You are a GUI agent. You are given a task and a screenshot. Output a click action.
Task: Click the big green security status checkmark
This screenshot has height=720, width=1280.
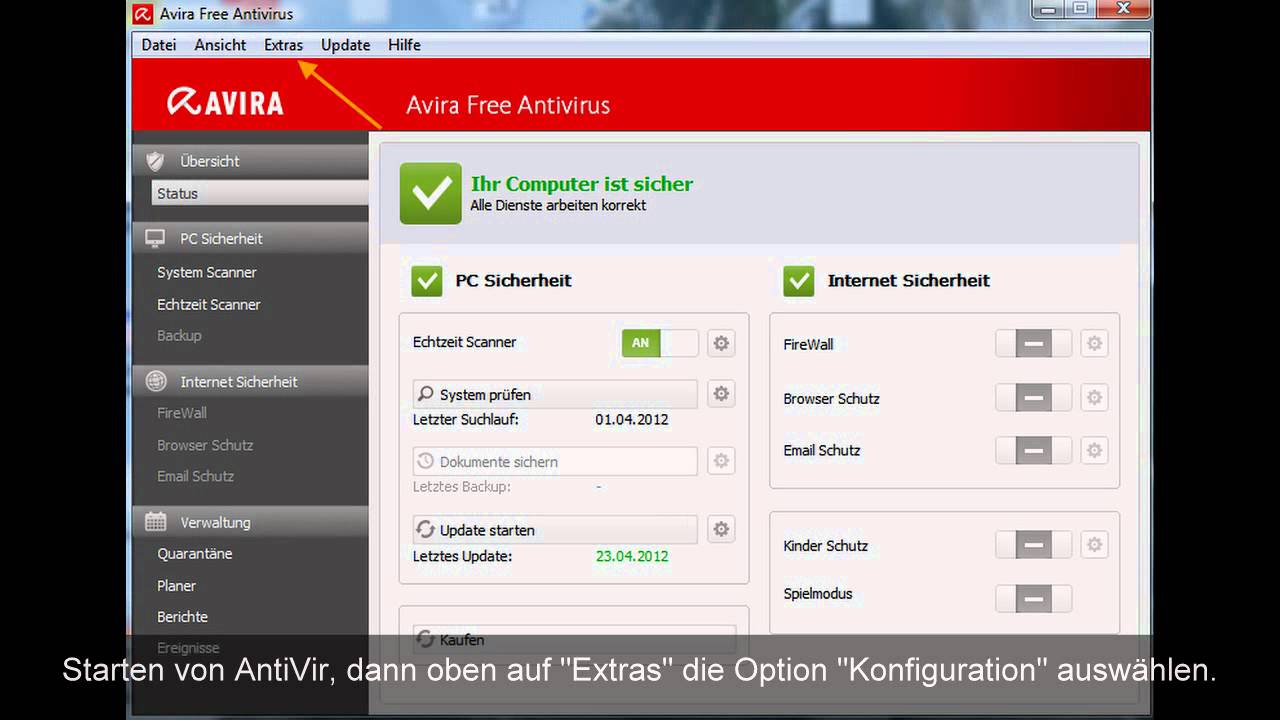pyautogui.click(x=431, y=193)
